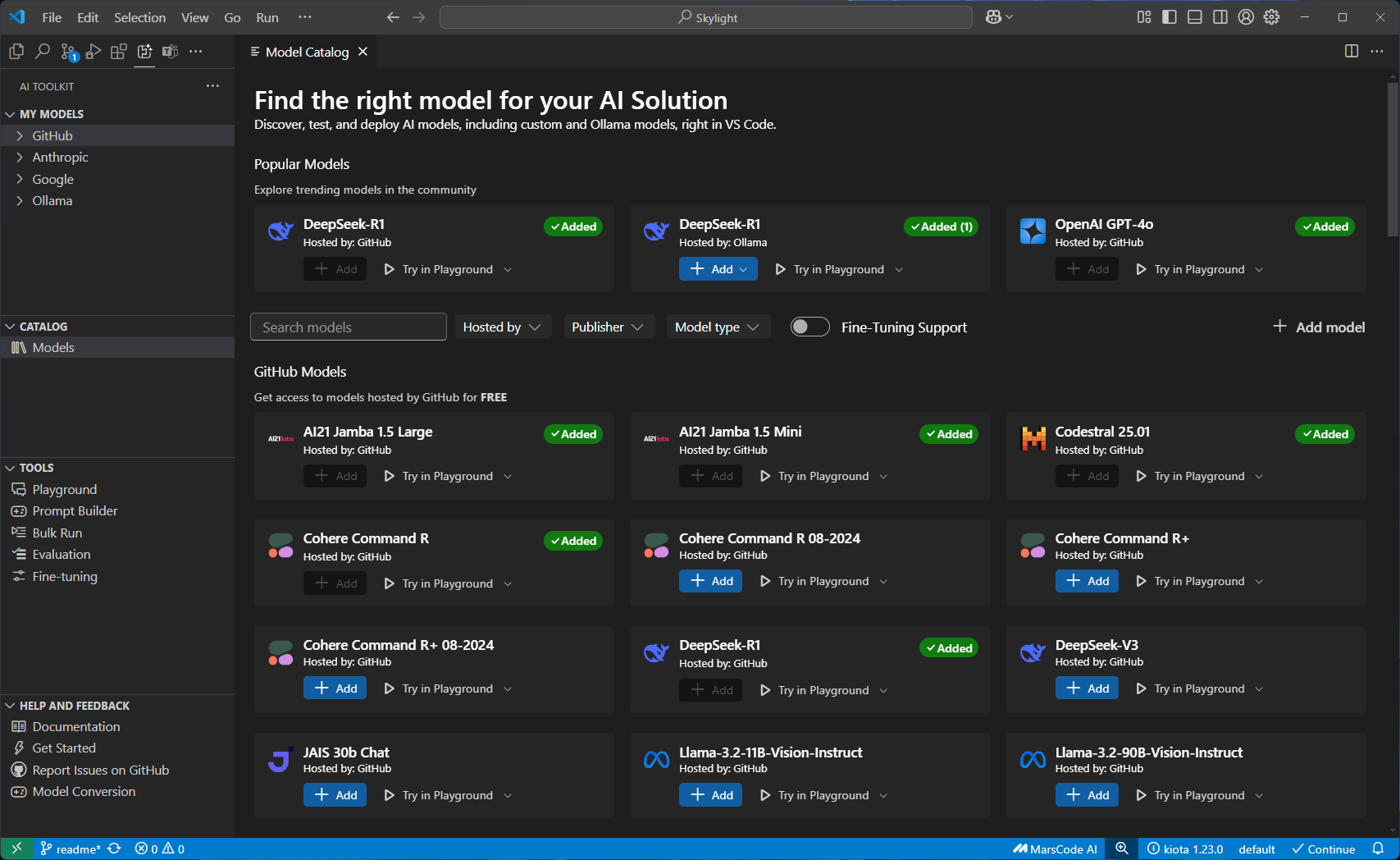Toggle Secondary Side Bar visibility
The height and width of the screenshot is (860, 1400).
point(1220,17)
